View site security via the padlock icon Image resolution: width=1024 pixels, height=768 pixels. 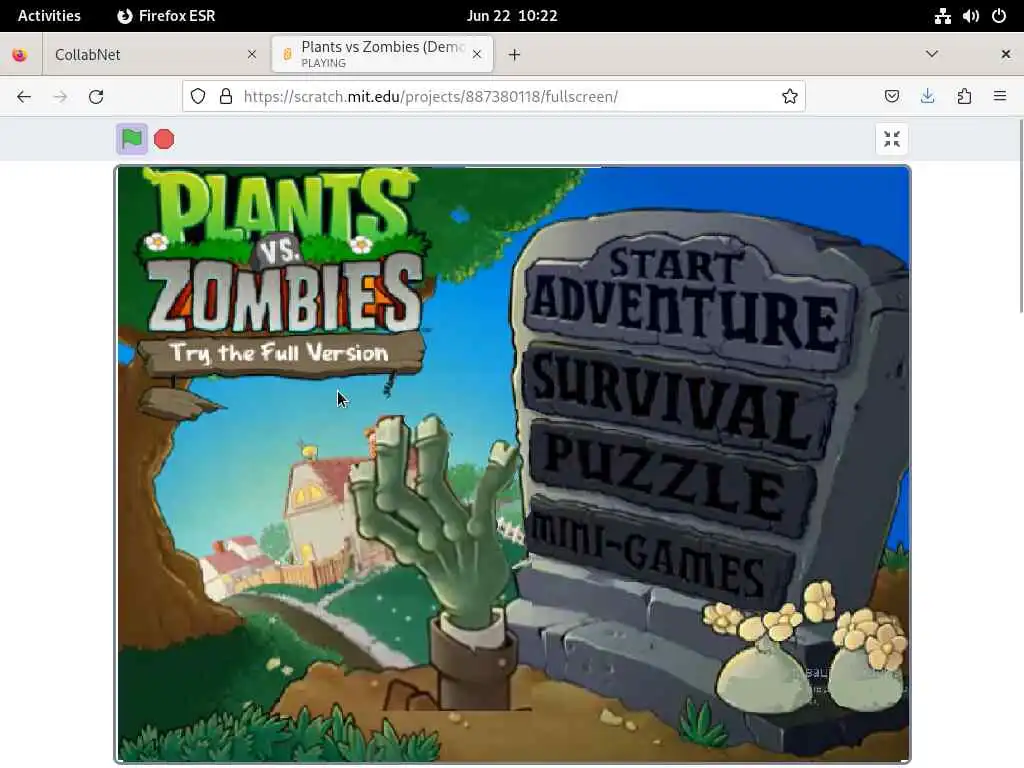coord(226,97)
